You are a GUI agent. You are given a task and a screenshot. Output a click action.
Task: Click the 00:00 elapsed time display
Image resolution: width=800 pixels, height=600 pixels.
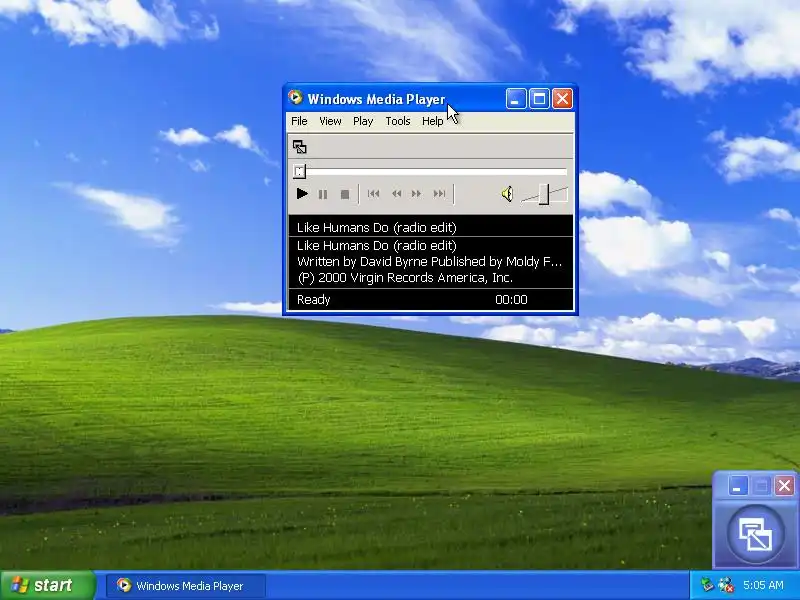coord(511,299)
